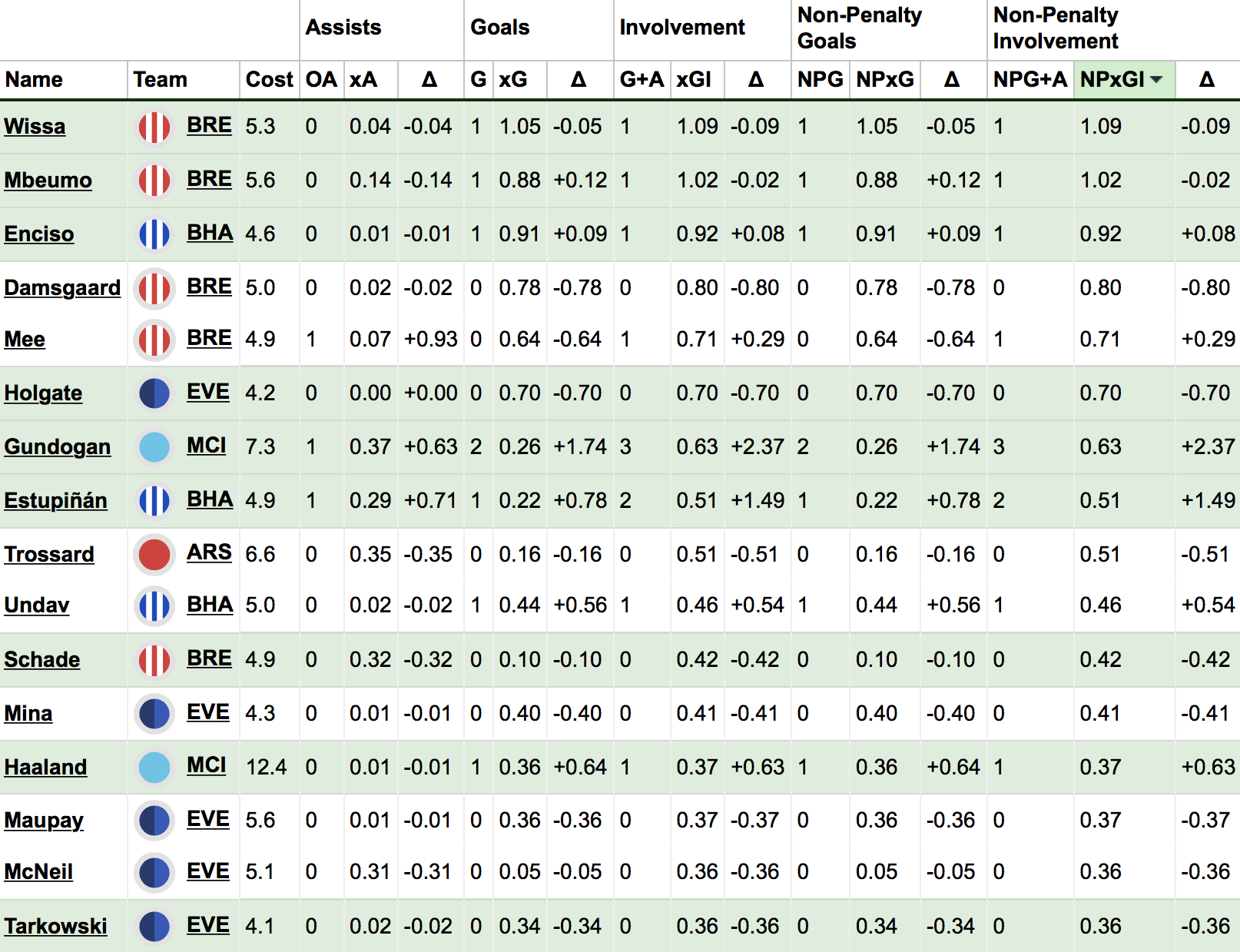Open the McNeil player link
The height and width of the screenshot is (952, 1240).
(x=38, y=872)
